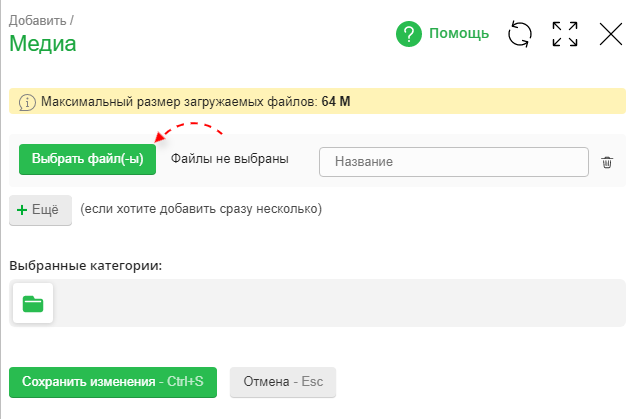Click the Файлы не выбраны status text
640x419 pixels.
click(229, 159)
